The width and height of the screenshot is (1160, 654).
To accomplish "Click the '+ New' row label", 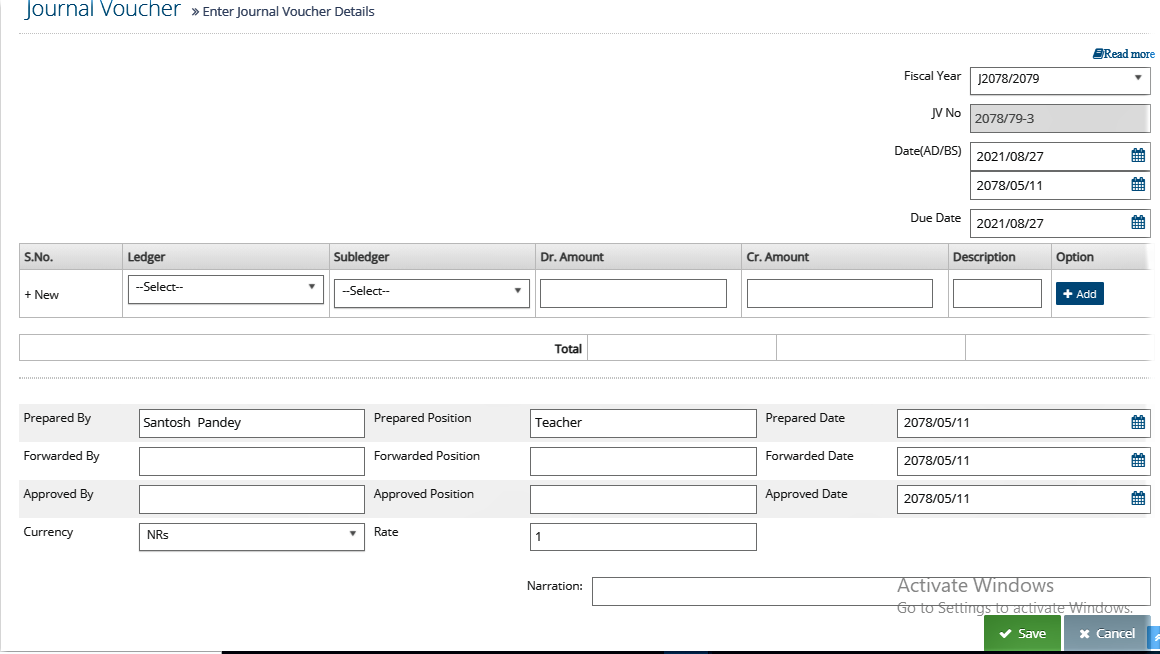I will point(41,294).
